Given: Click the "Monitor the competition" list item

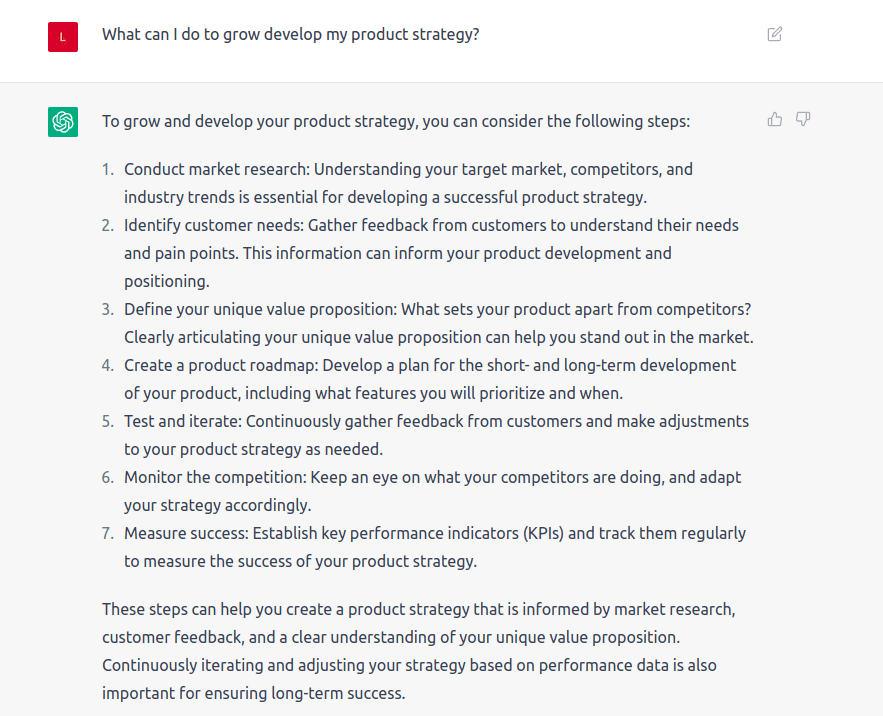Looking at the screenshot, I should 213,478.
